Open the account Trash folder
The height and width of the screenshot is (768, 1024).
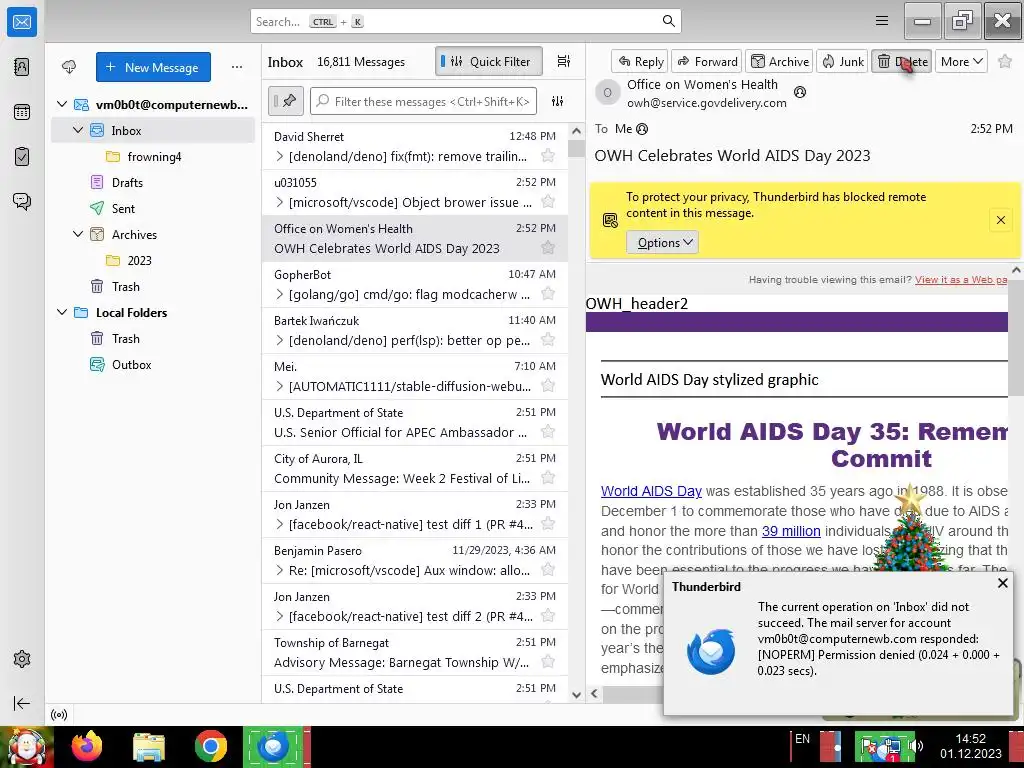pyautogui.click(x=125, y=287)
